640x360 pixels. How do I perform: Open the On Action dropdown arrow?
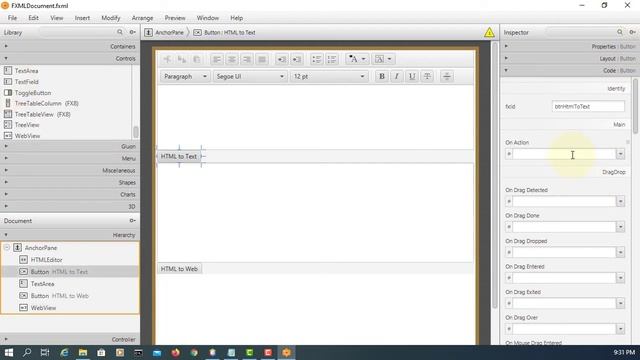620,154
